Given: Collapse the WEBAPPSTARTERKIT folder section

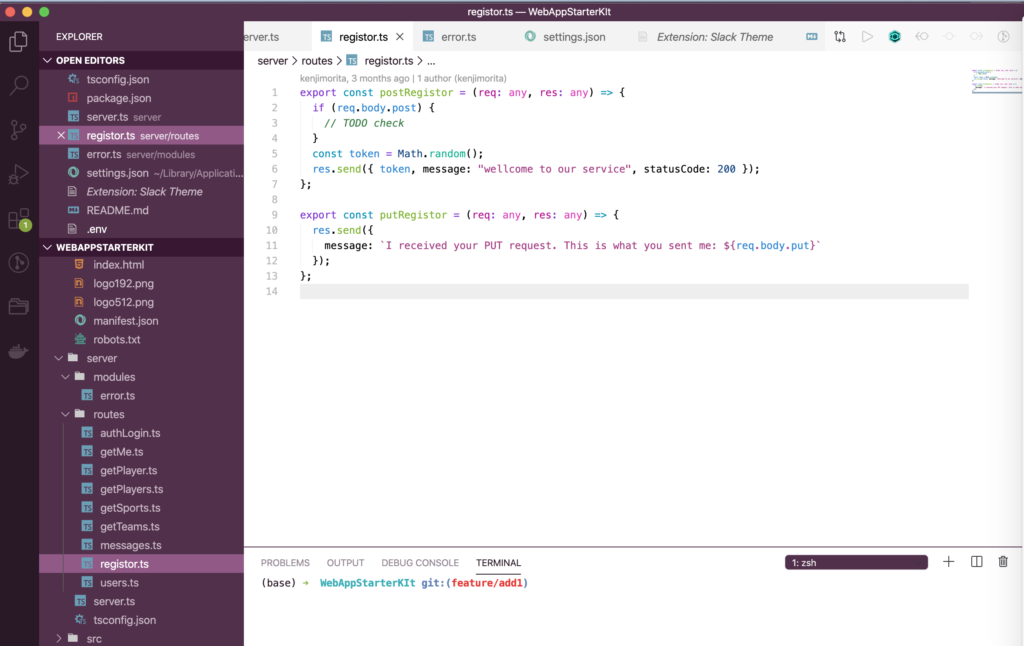Looking at the screenshot, I should [45, 247].
